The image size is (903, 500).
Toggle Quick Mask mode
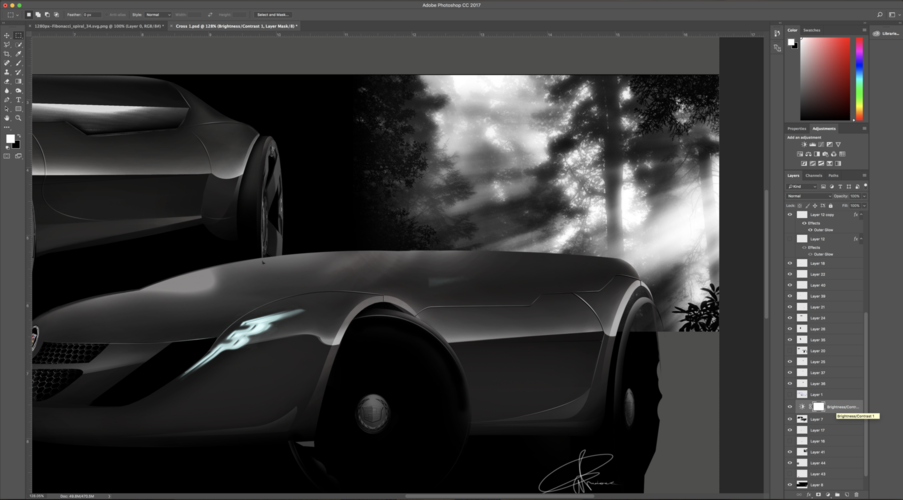(7, 156)
